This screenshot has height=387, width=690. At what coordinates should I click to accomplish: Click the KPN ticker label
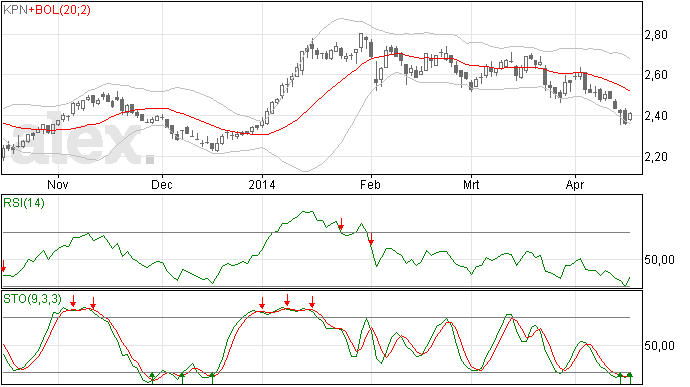point(15,10)
